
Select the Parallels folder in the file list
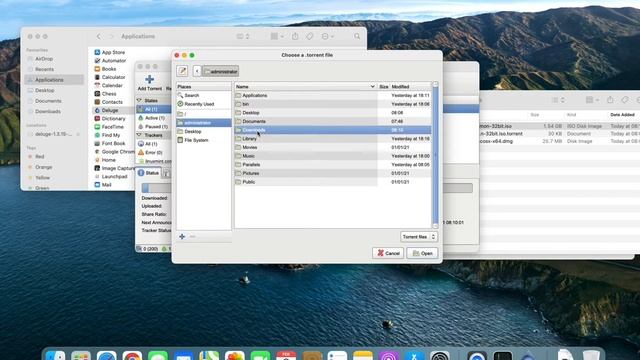333,164
